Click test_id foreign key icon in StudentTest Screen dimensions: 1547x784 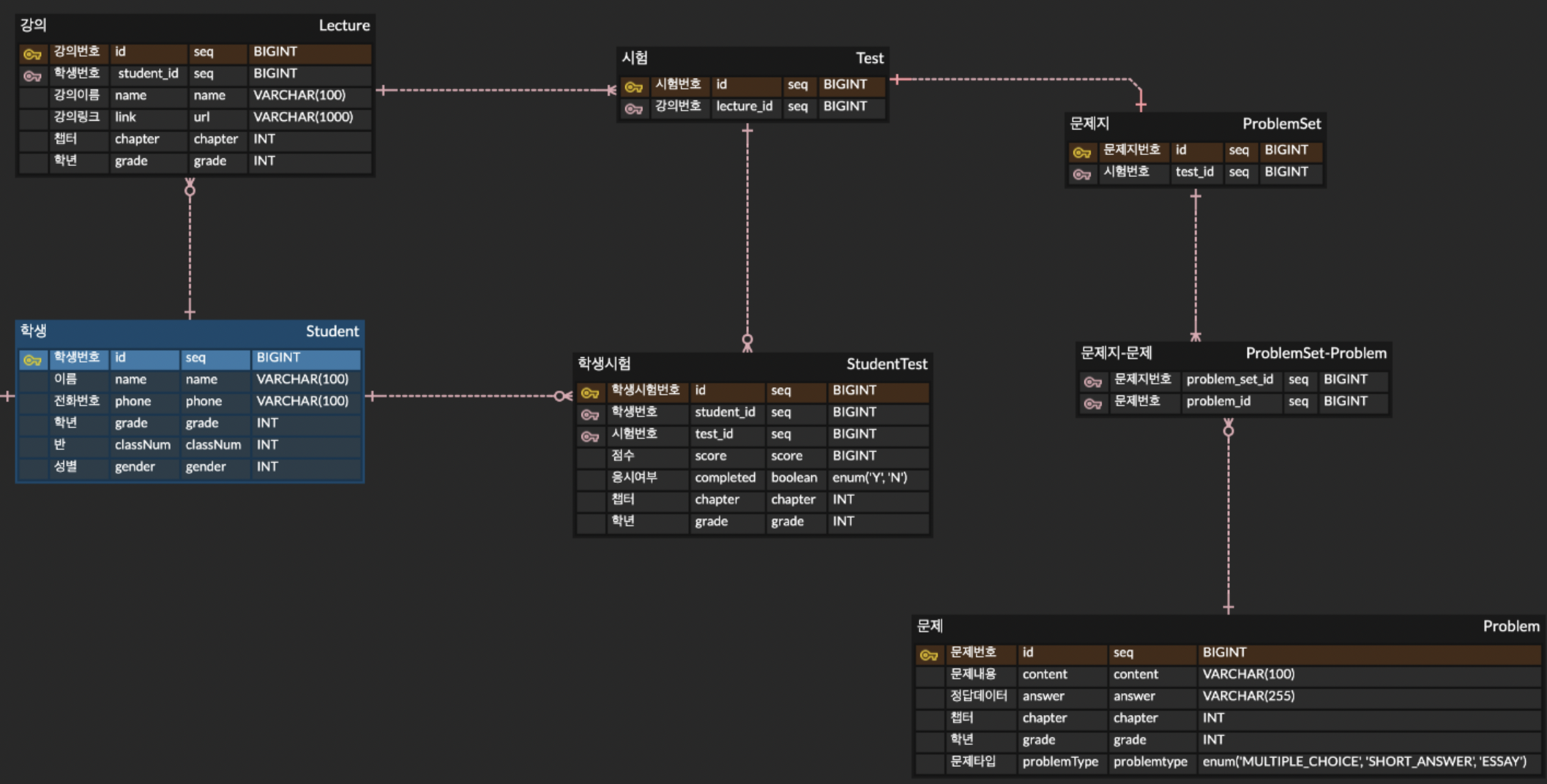590,436
